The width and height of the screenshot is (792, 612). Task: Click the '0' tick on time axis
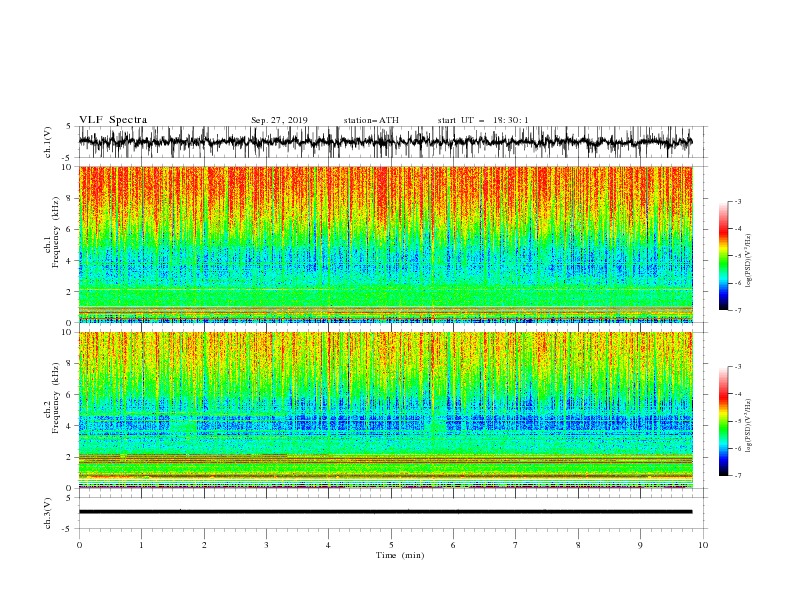[79, 545]
